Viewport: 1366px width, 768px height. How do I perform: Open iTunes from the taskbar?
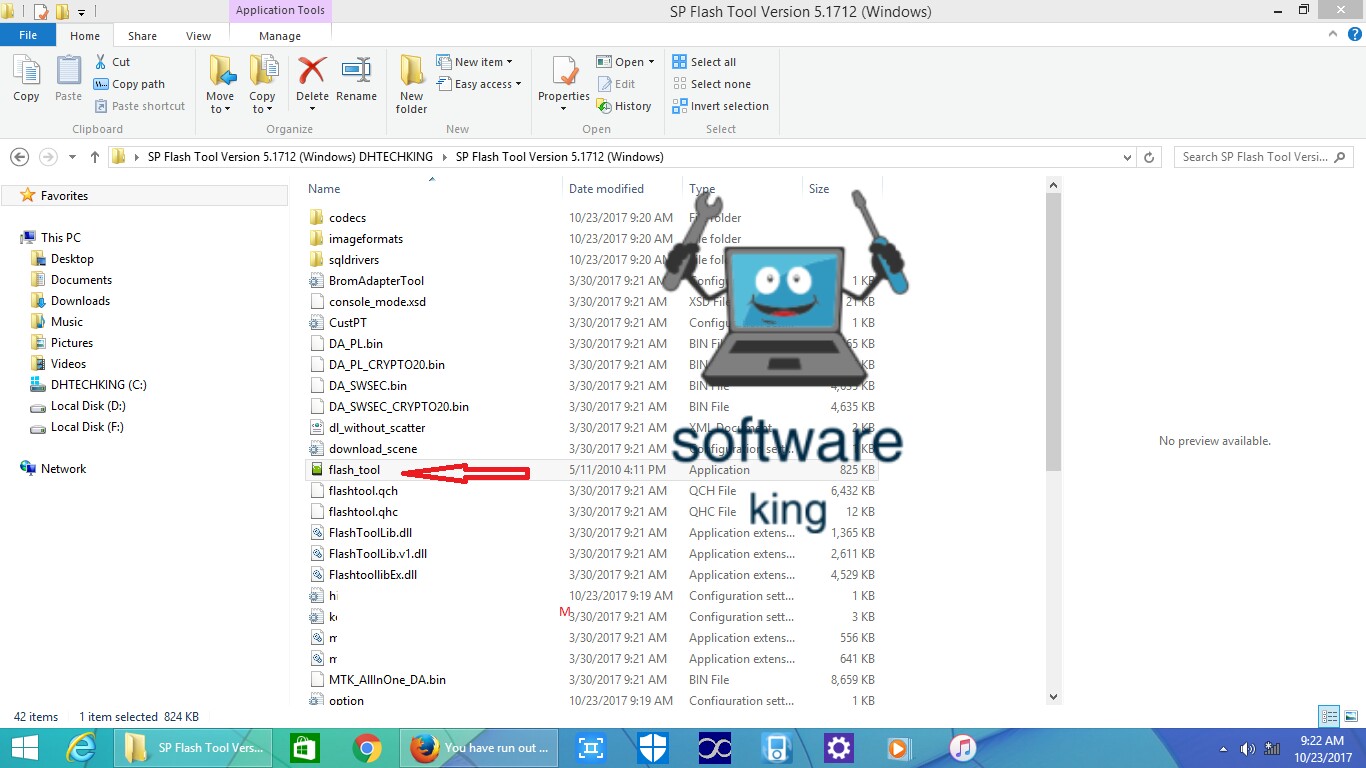pyautogui.click(x=962, y=747)
